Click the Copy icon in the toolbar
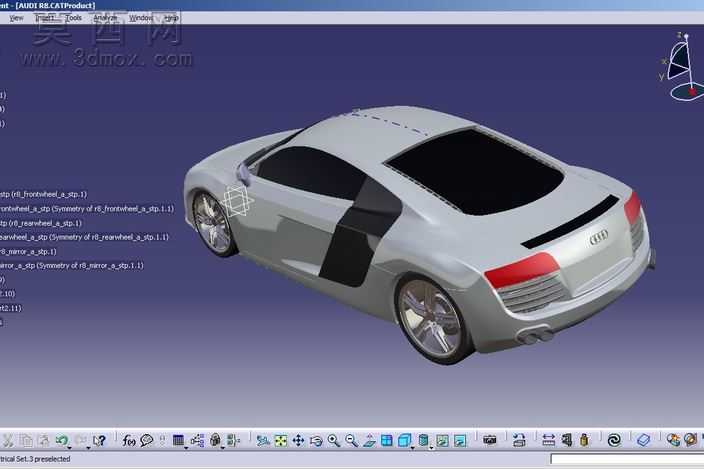The height and width of the screenshot is (469, 704). 26,440
